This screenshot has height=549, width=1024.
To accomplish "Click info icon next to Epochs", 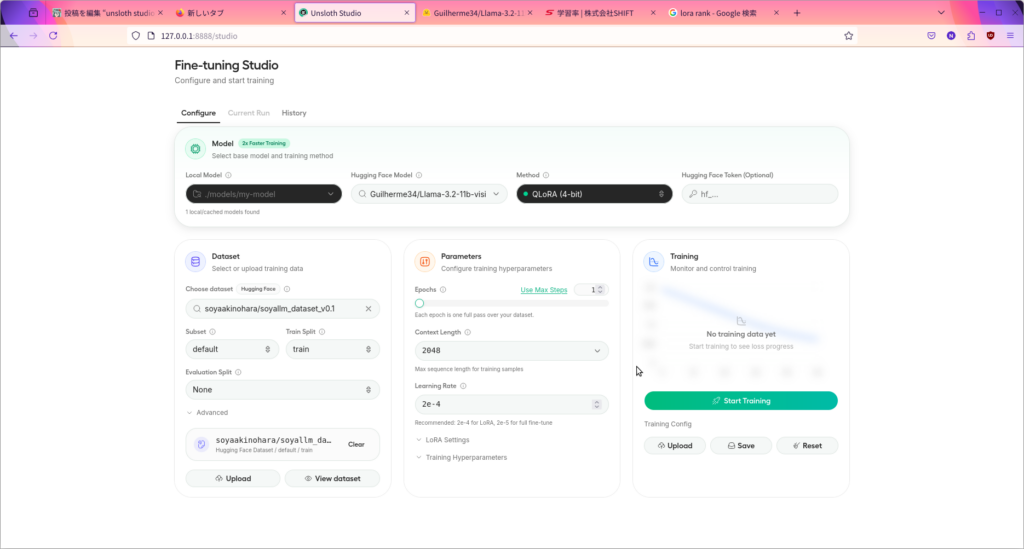I will (x=443, y=289).
